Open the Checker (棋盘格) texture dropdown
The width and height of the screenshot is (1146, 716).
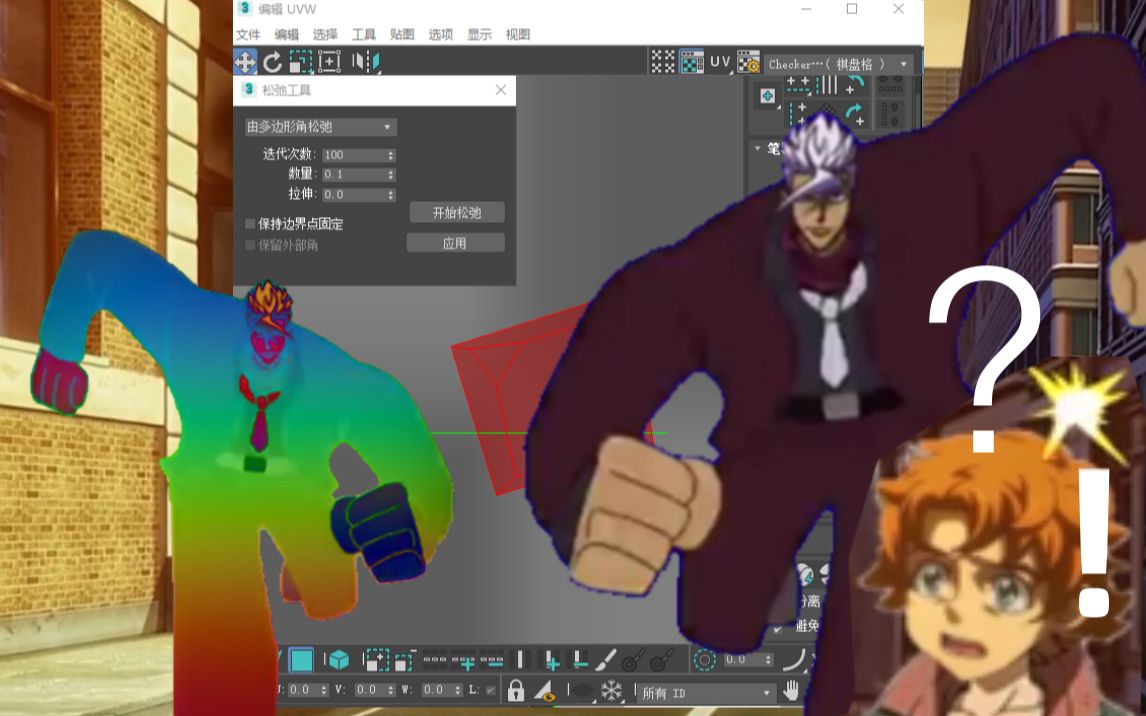pyautogui.click(x=839, y=64)
